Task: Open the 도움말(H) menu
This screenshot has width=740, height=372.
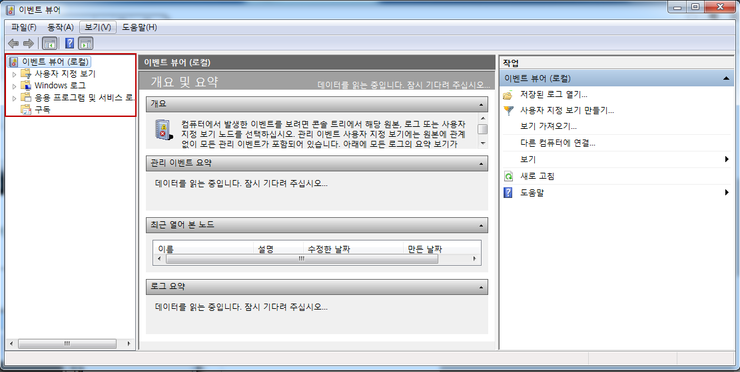Action: coord(139,27)
